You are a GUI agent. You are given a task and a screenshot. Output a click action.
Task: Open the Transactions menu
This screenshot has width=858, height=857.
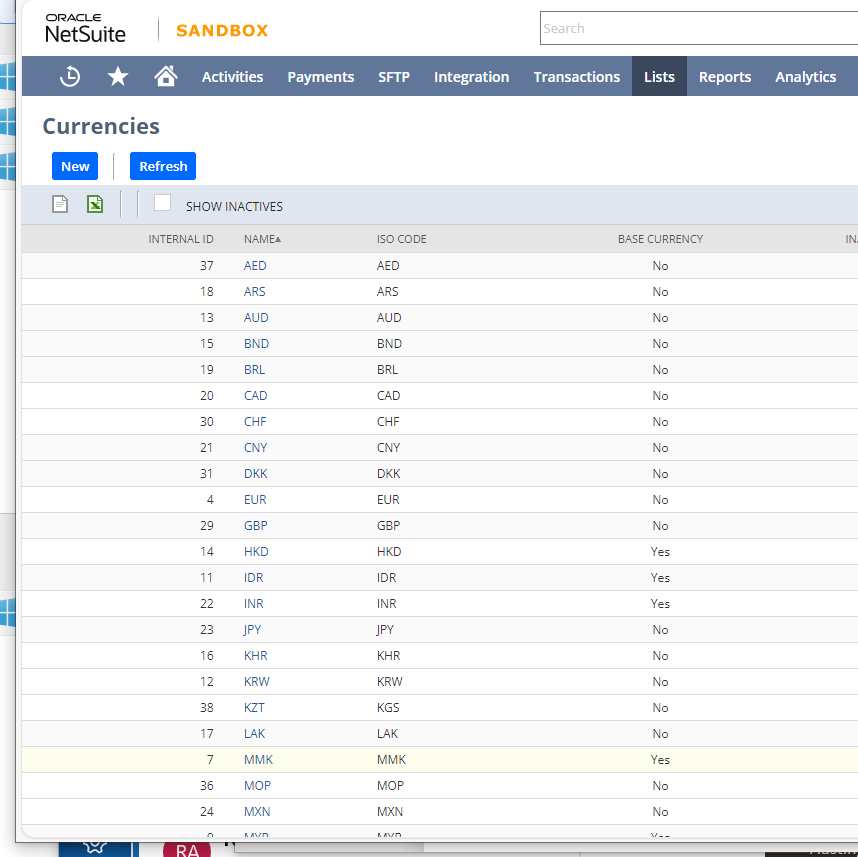[x=577, y=77]
